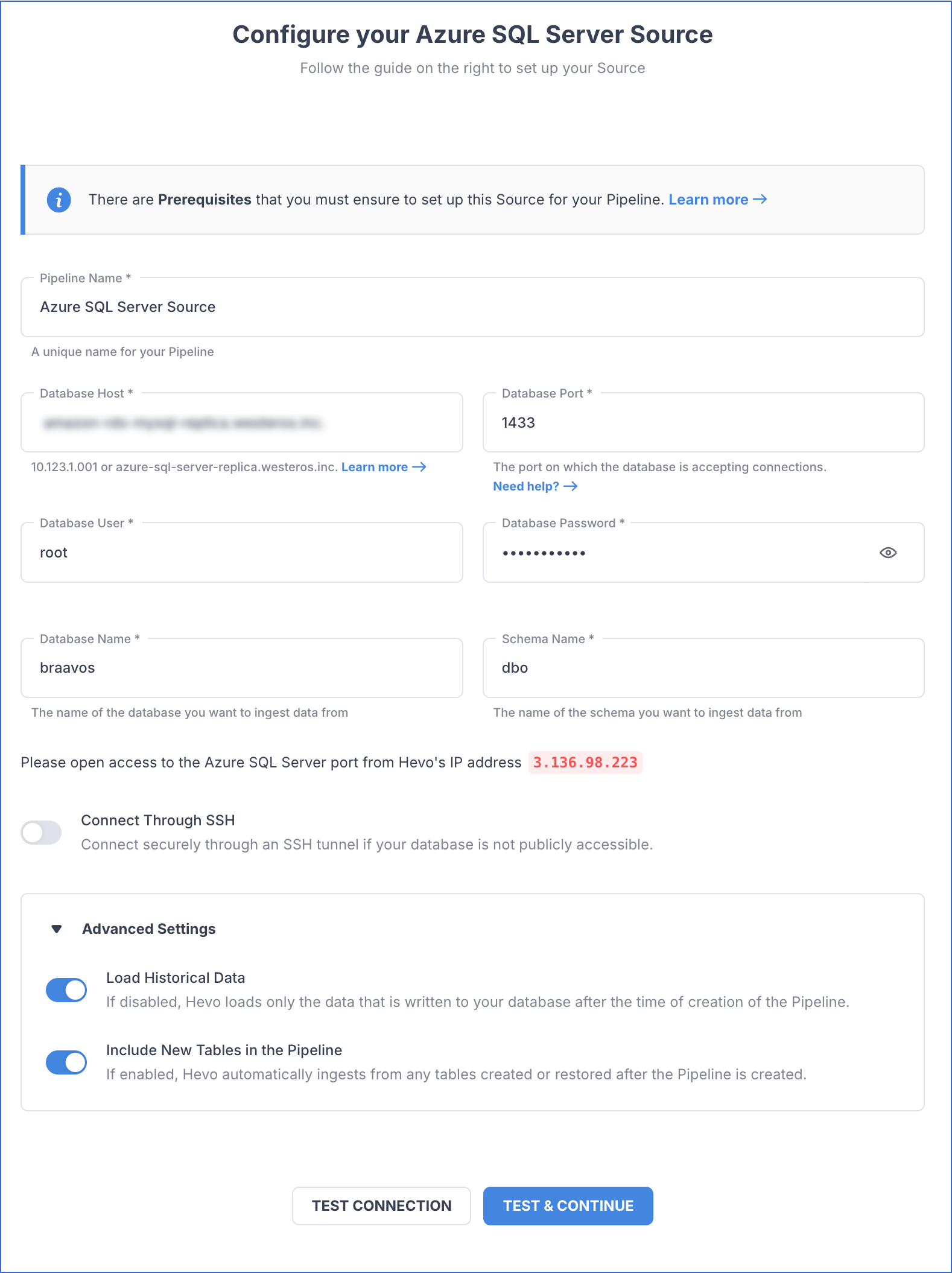Disable Load Historical Data toggle
Screen dimensions: 952x1273
coord(66,990)
